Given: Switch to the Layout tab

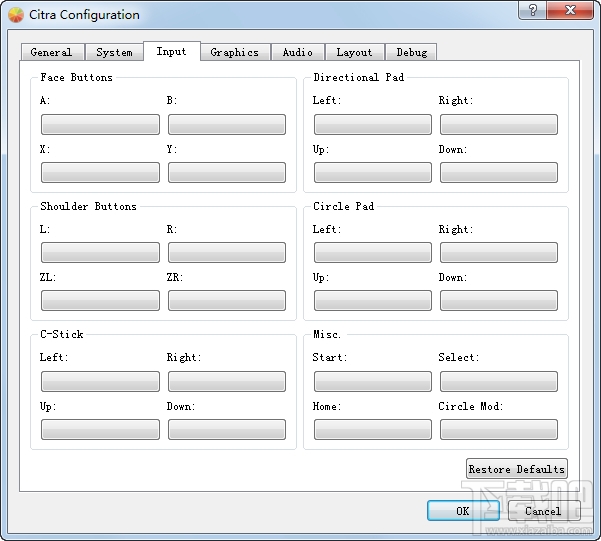Looking at the screenshot, I should tap(355, 52).
